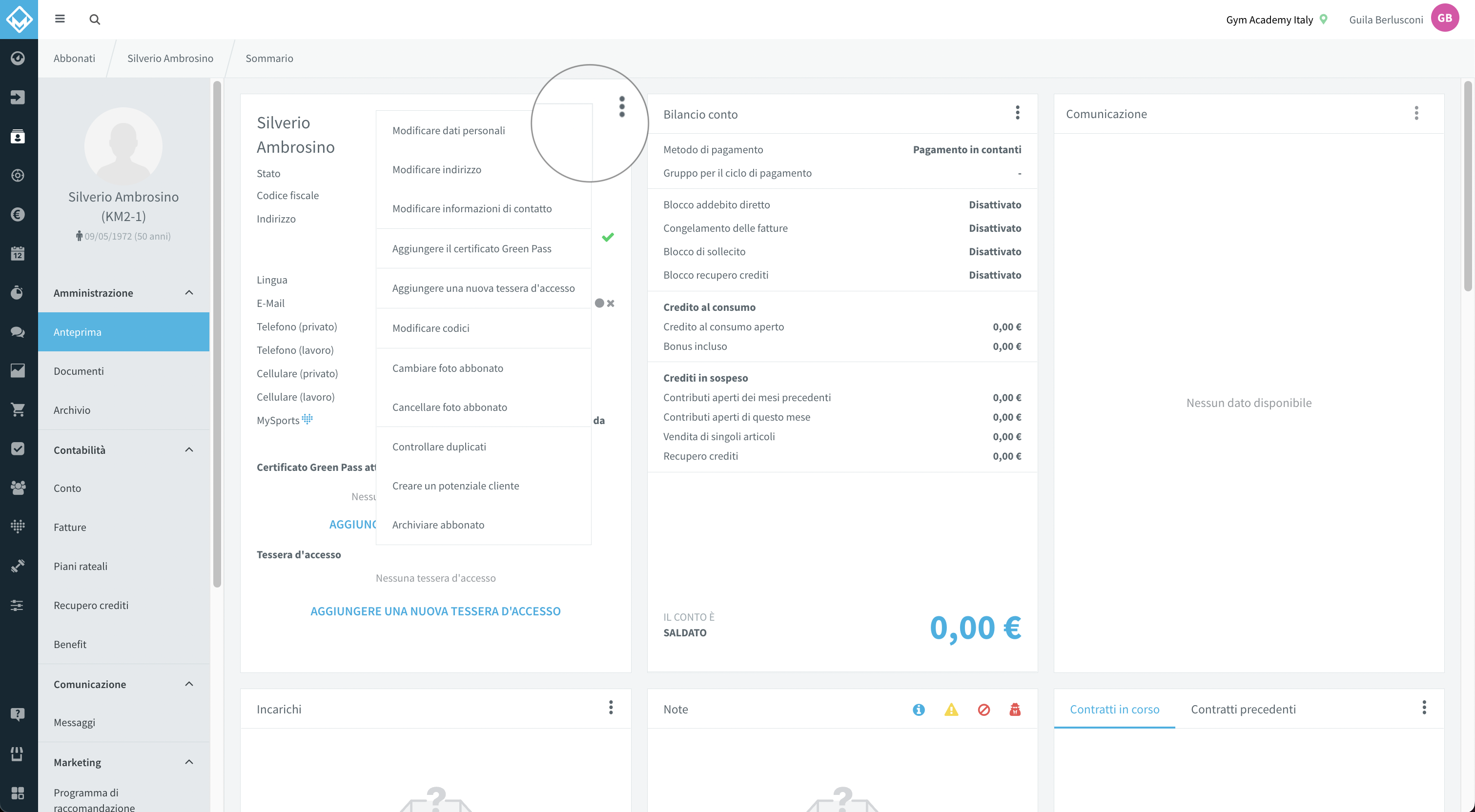Click the GB user avatar
The width and height of the screenshot is (1475, 812).
(x=1445, y=18)
